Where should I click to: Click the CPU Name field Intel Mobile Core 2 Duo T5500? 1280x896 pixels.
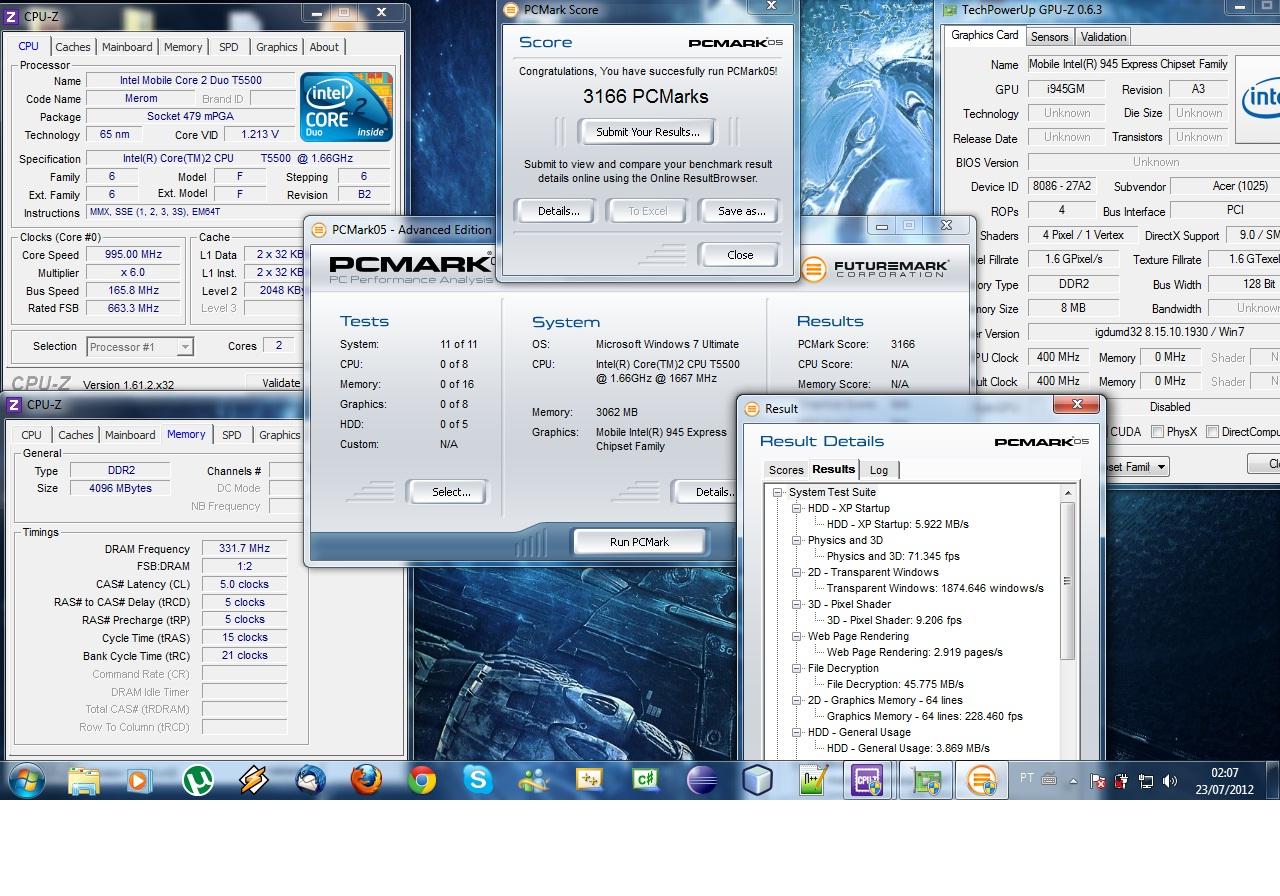click(x=190, y=81)
